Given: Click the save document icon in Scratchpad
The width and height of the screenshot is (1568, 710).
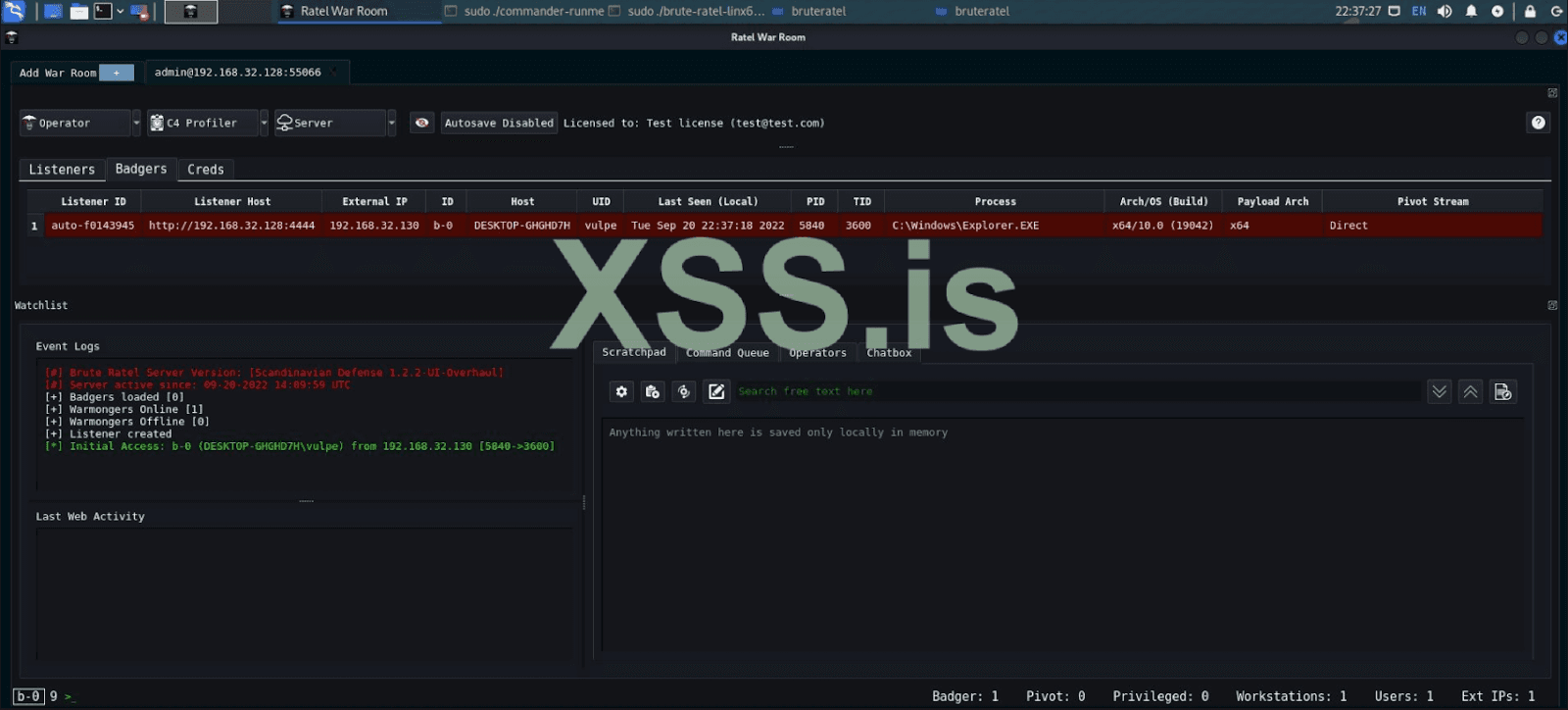Looking at the screenshot, I should click(1502, 391).
